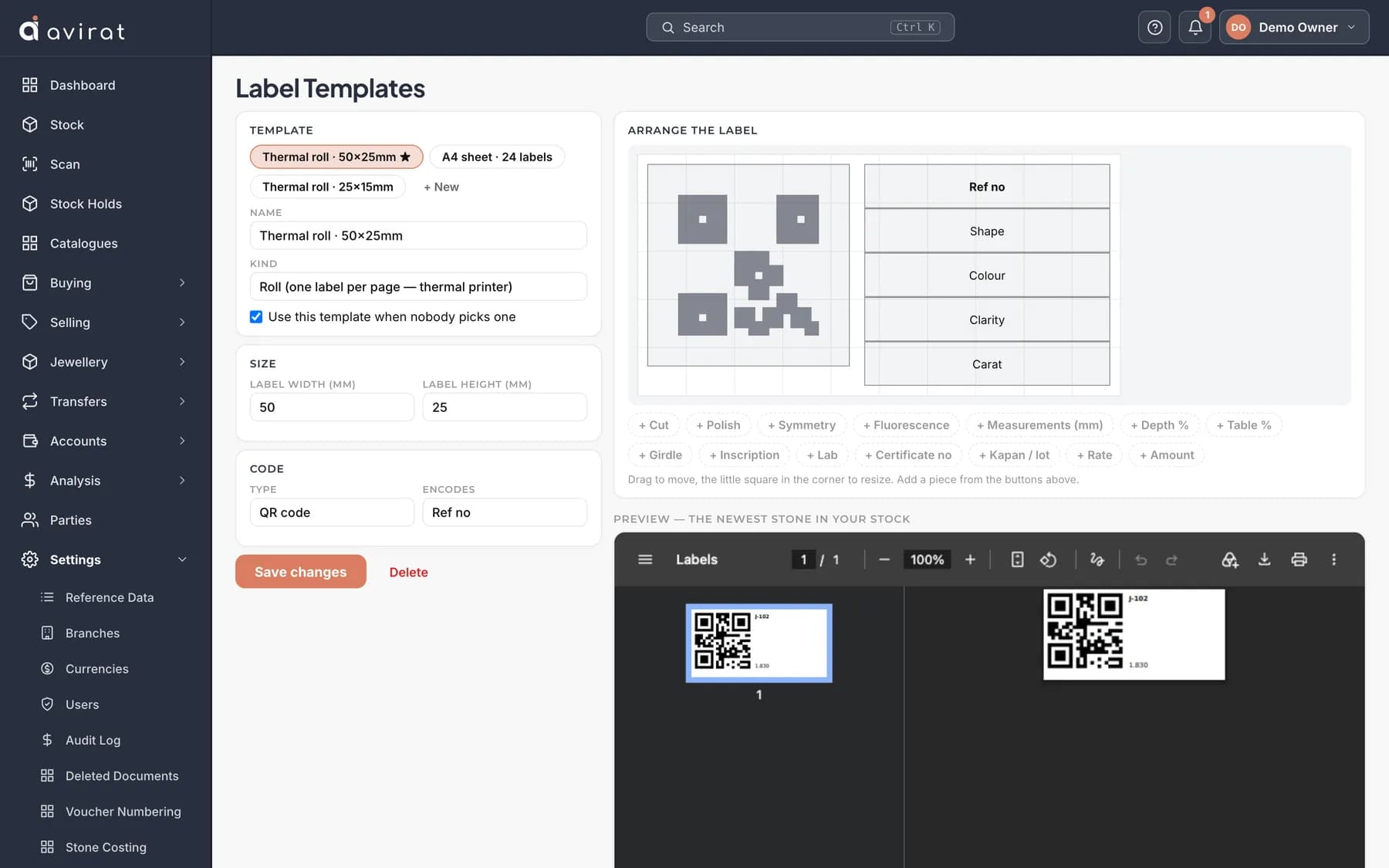Screen dimensions: 1389x868
Task: Print the labels preview
Action: [x=1299, y=559]
